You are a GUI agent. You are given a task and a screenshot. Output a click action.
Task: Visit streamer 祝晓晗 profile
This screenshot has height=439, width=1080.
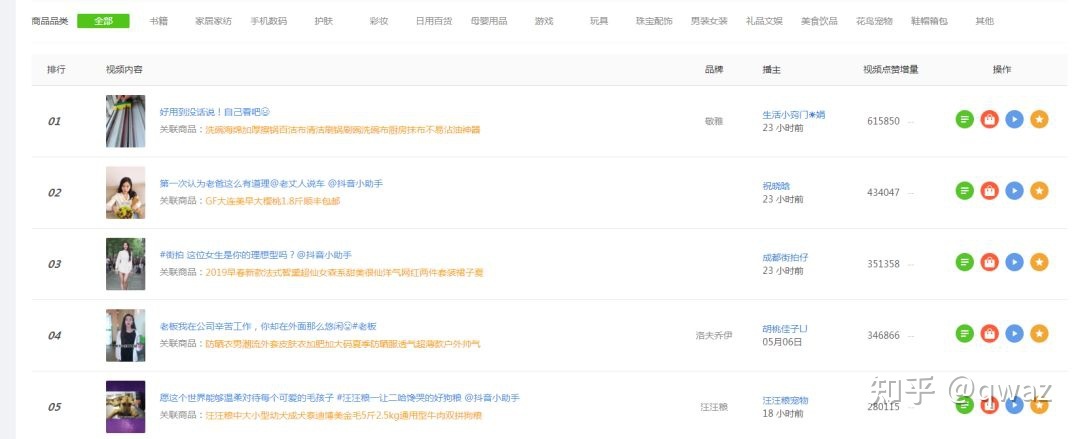(x=776, y=186)
